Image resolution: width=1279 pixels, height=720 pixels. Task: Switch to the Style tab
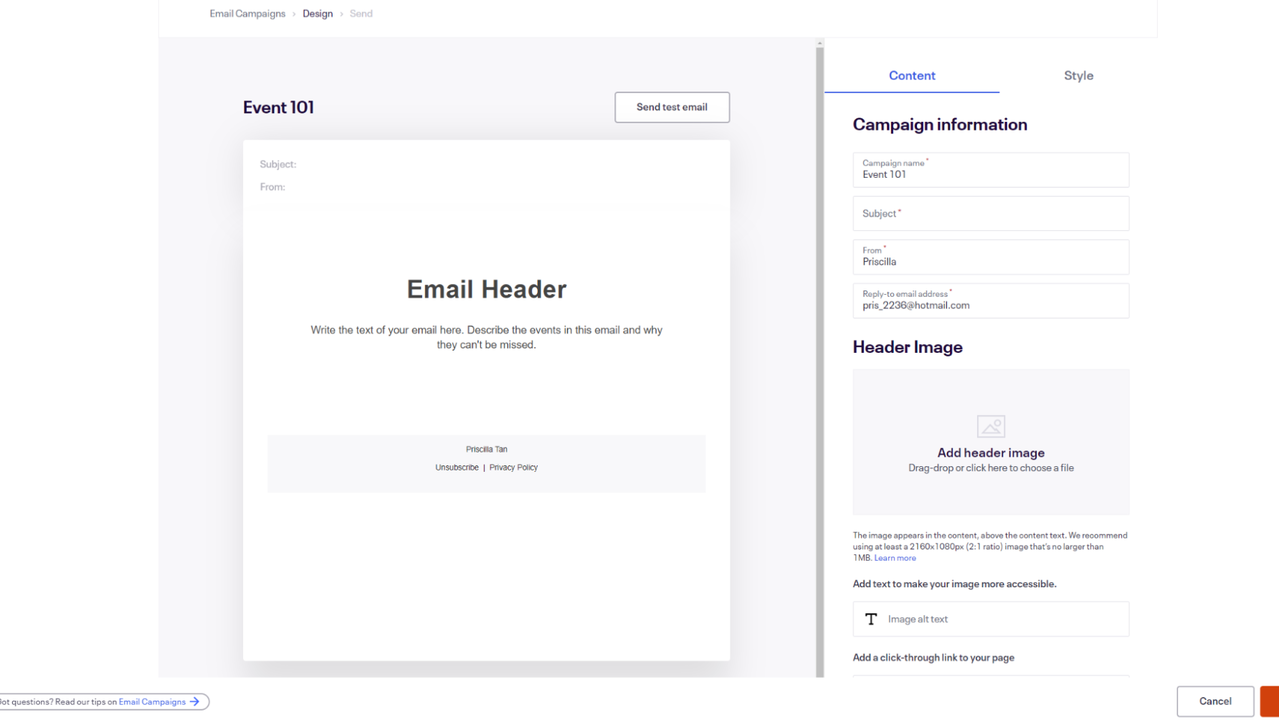1078,76
